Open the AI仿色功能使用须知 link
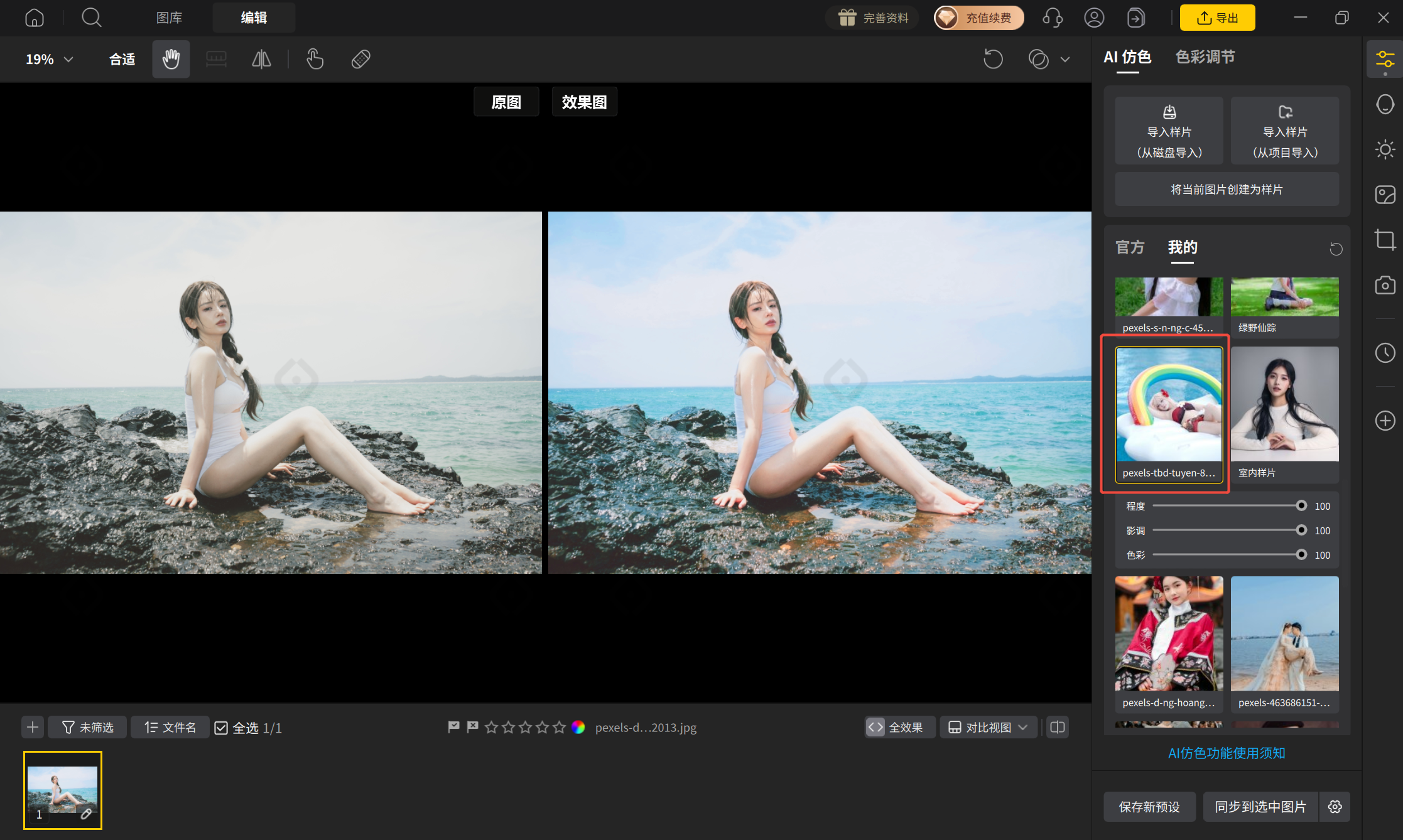Screen dimensions: 1403x840 [x=1227, y=753]
